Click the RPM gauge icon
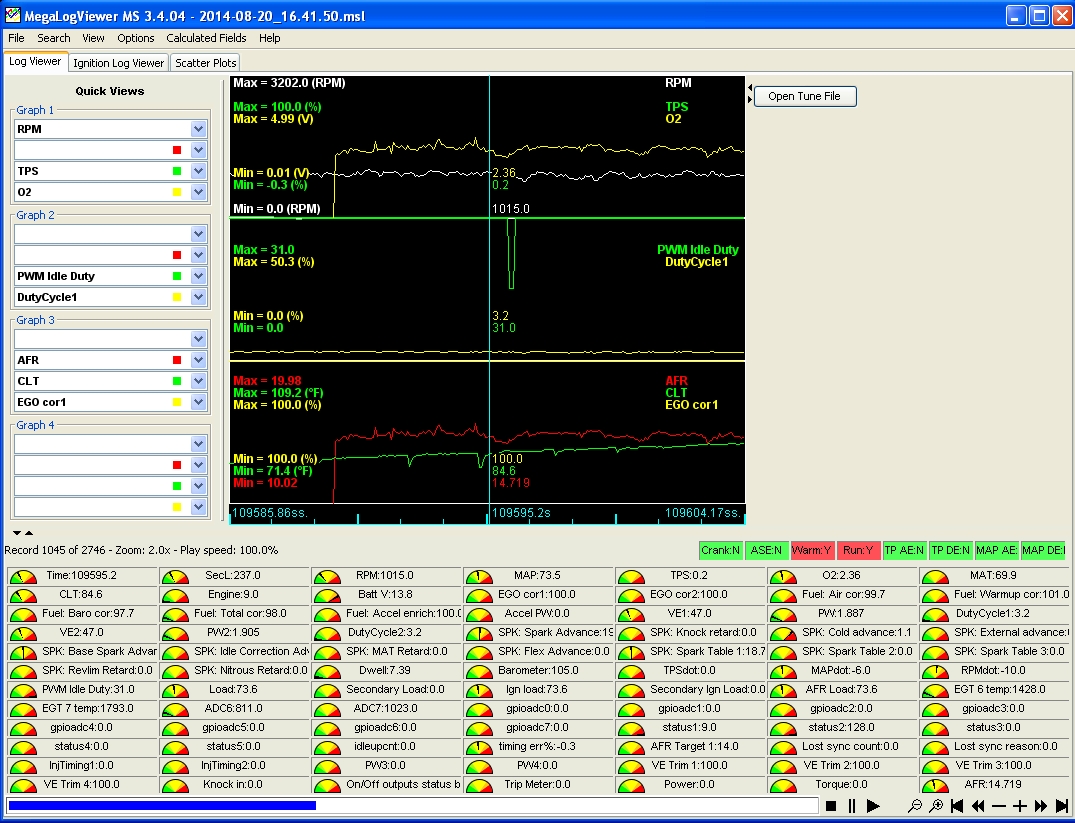Image resolution: width=1075 pixels, height=823 pixels. [327, 577]
